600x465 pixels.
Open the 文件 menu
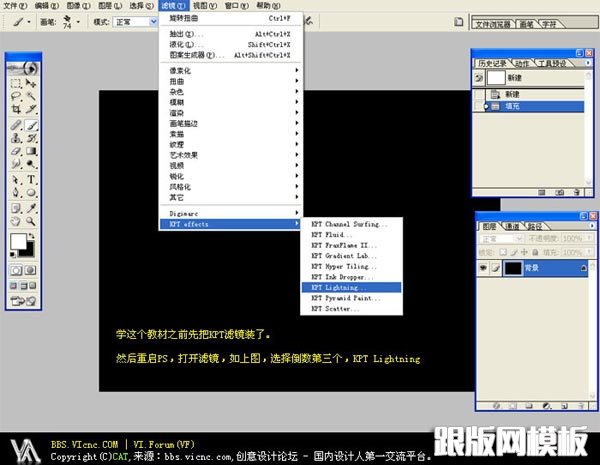click(15, 5)
